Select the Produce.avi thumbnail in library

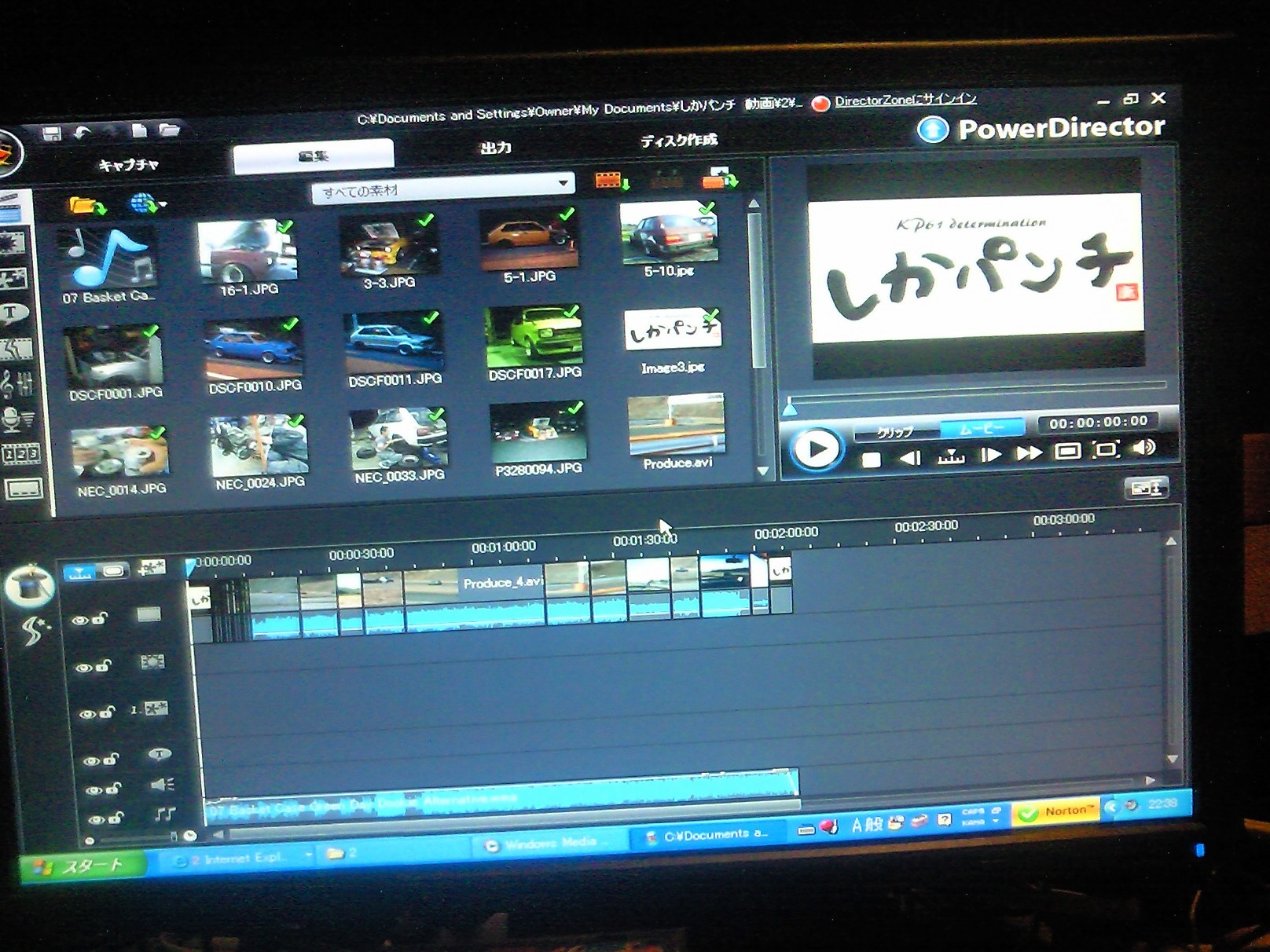(676, 427)
